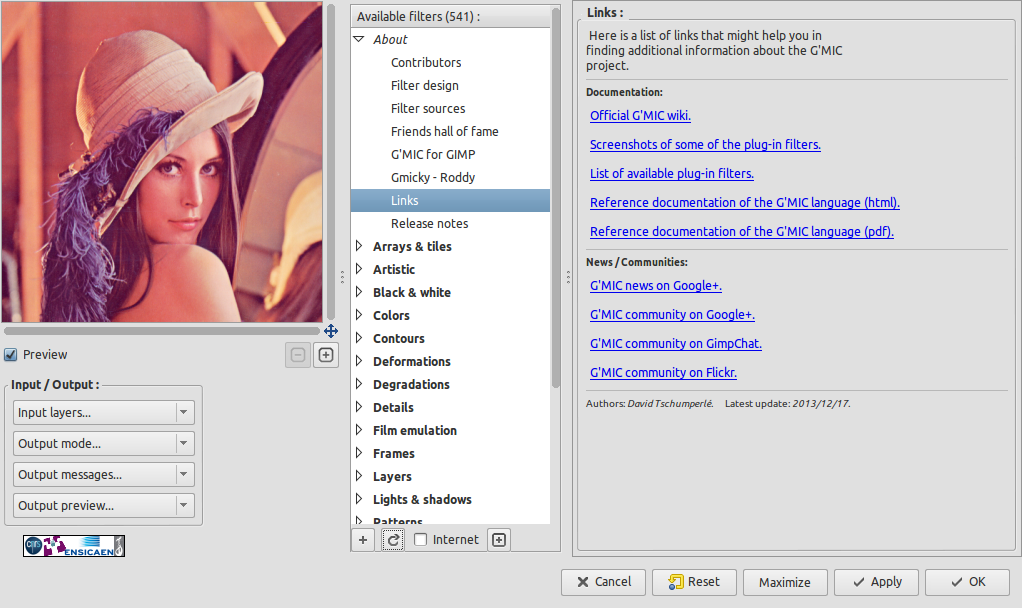Viewport: 1022px width, 608px height.
Task: Select the Links item in About
Action: pos(450,201)
